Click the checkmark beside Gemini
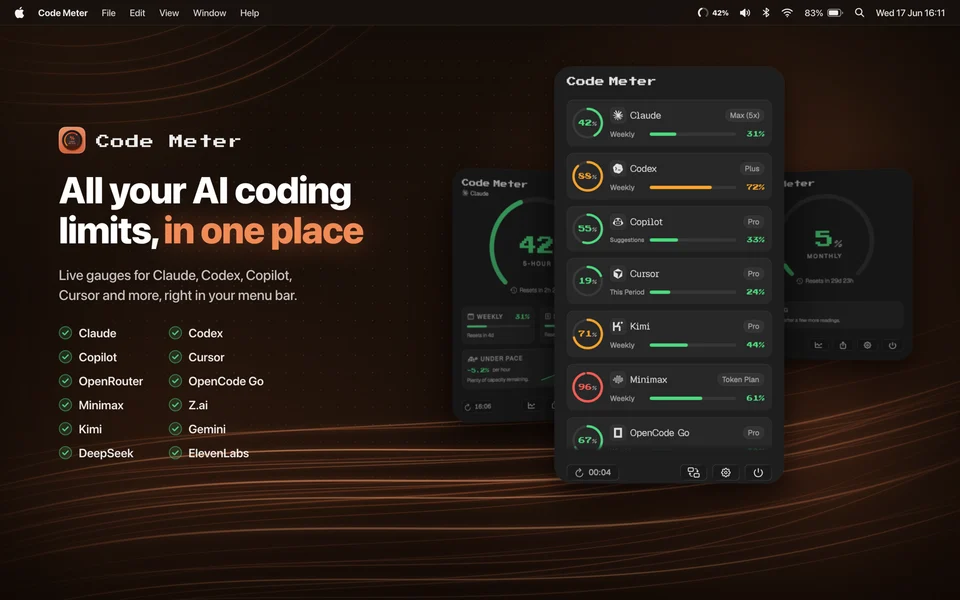The height and width of the screenshot is (600, 960). (x=175, y=429)
